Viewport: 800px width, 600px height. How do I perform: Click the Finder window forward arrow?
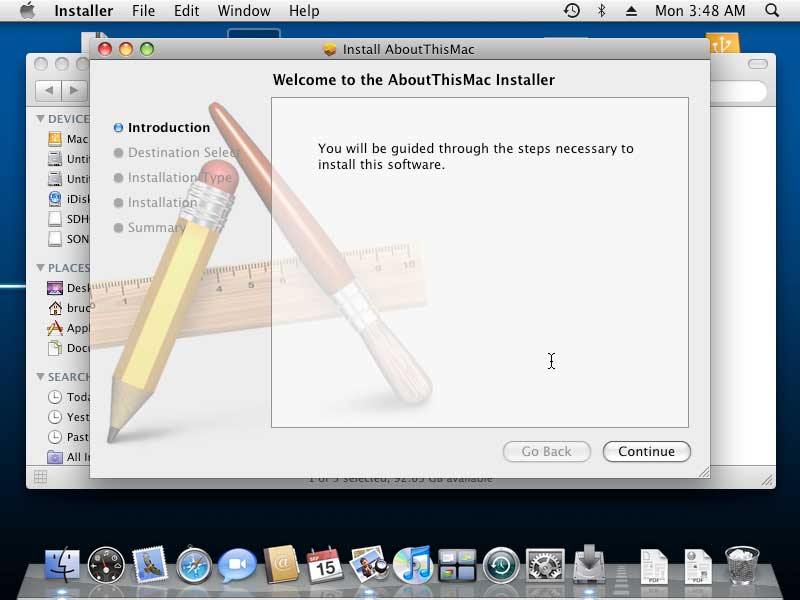74,90
